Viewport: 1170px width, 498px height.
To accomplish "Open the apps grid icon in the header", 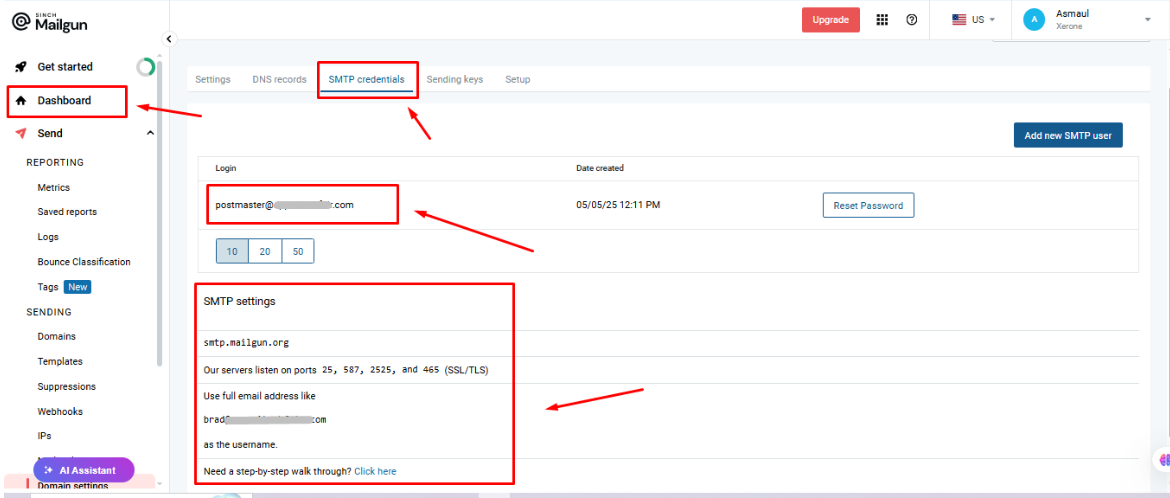I will point(882,20).
